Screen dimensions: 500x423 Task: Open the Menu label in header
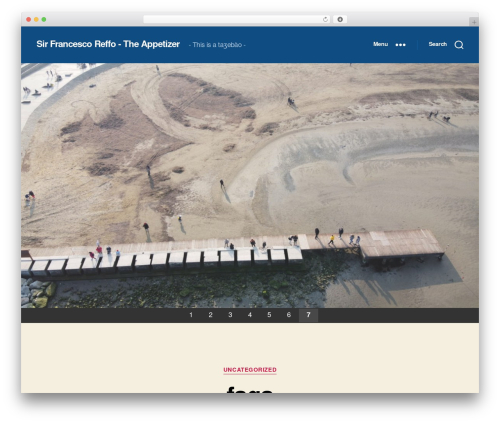coord(380,44)
